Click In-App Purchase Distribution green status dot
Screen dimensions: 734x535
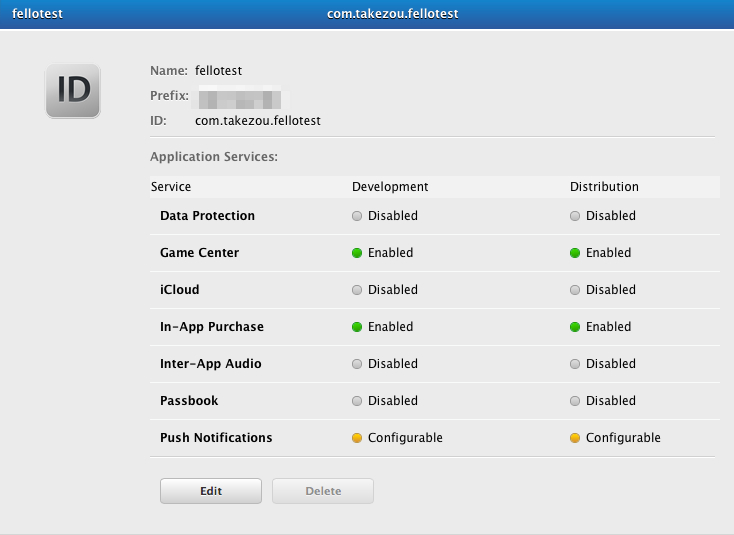click(x=575, y=327)
